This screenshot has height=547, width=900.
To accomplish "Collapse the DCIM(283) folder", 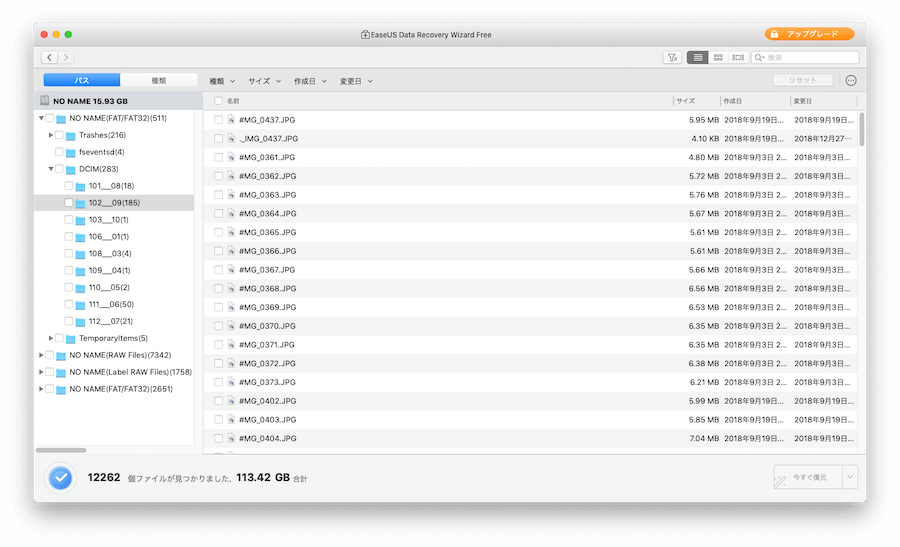I will click(51, 169).
